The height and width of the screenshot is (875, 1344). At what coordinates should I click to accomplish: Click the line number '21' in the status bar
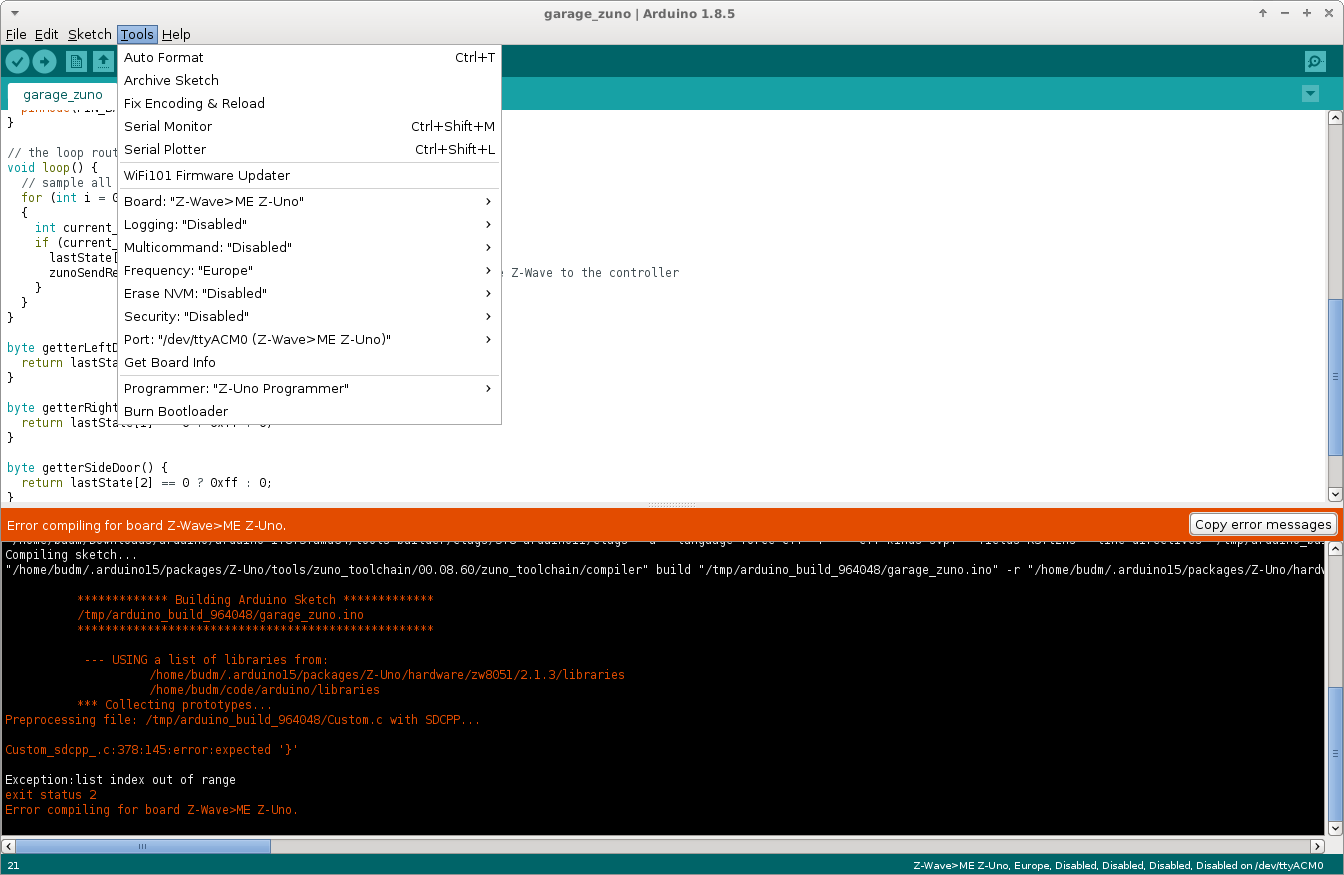(x=13, y=865)
